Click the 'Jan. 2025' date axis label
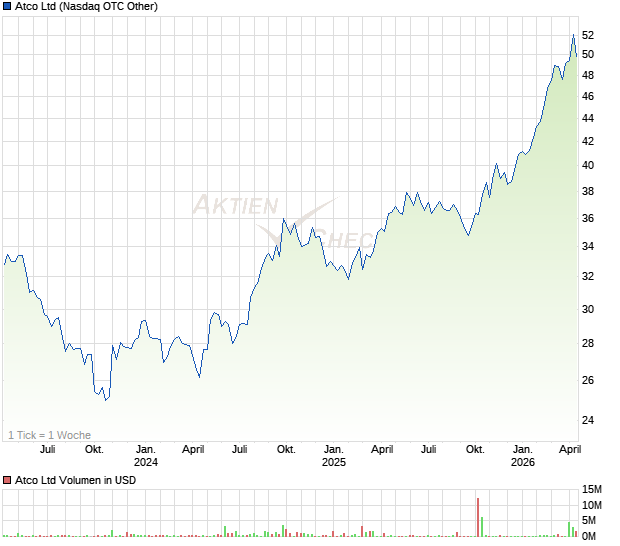Screen dimensions: 620x546 [334, 456]
